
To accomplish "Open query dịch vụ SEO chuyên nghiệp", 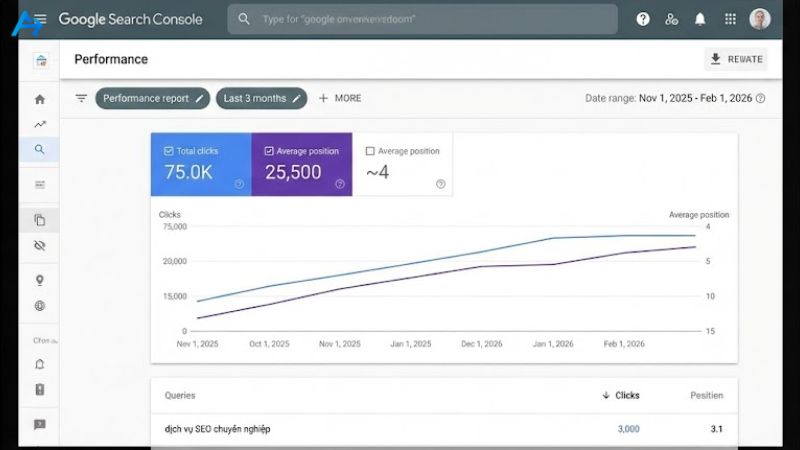I will click(x=217, y=429).
